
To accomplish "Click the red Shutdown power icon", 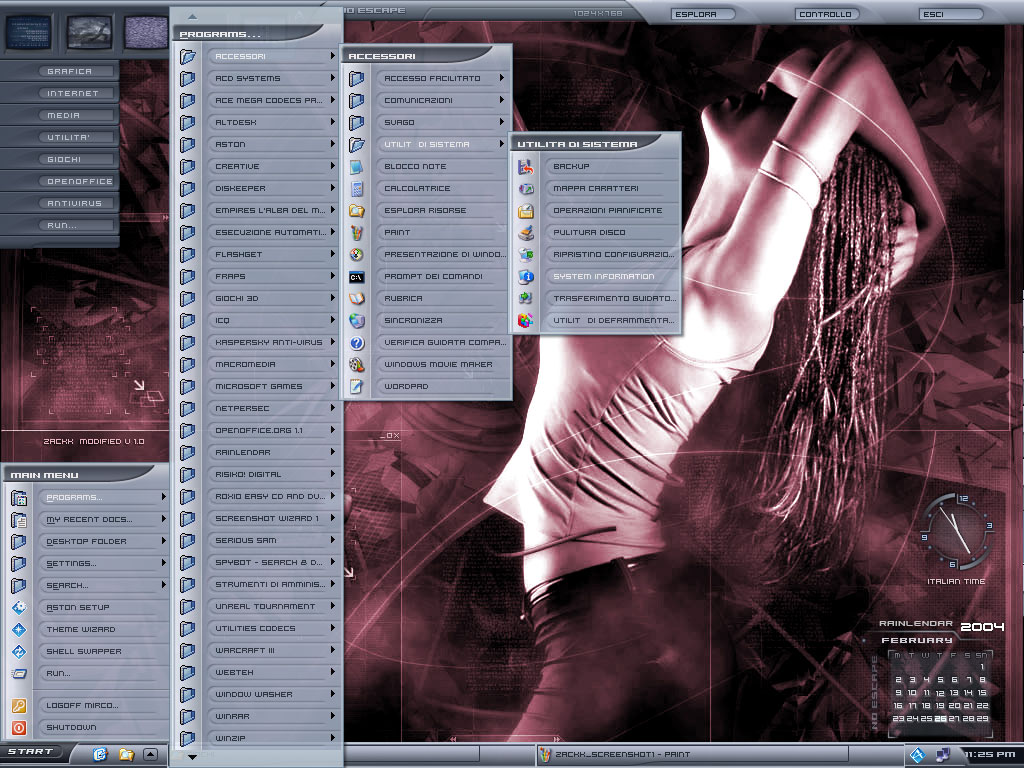I will (19, 728).
